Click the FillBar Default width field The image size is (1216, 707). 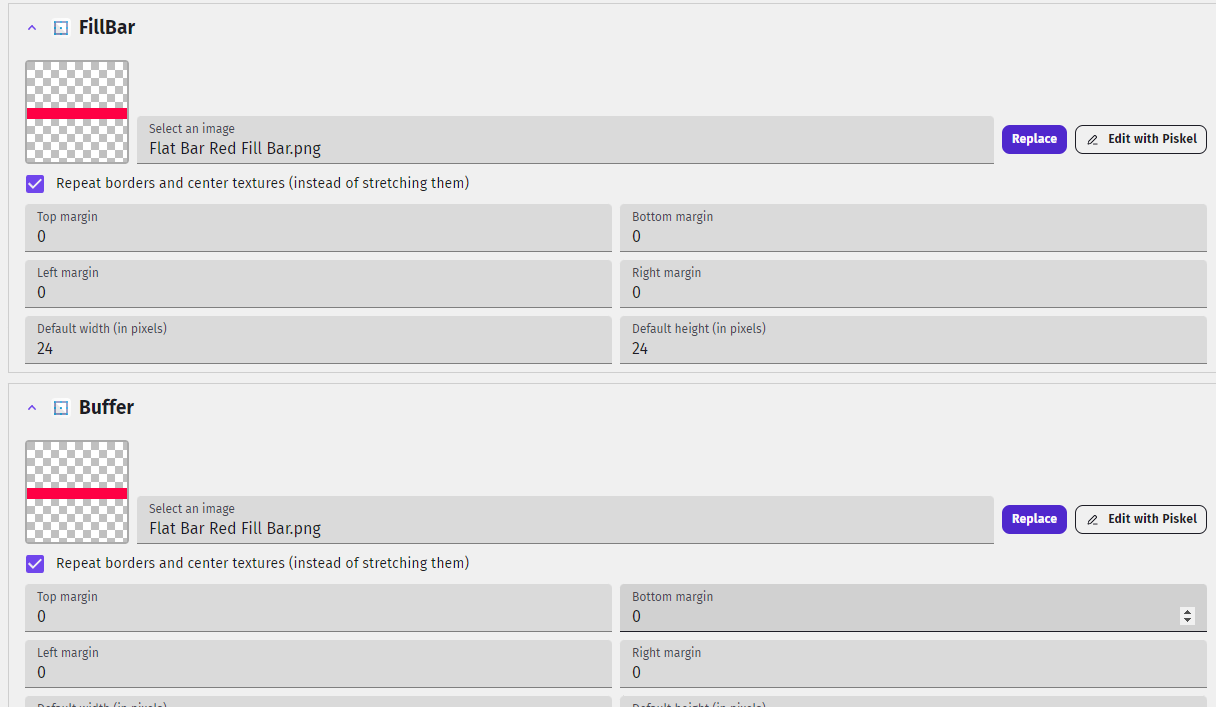point(318,340)
